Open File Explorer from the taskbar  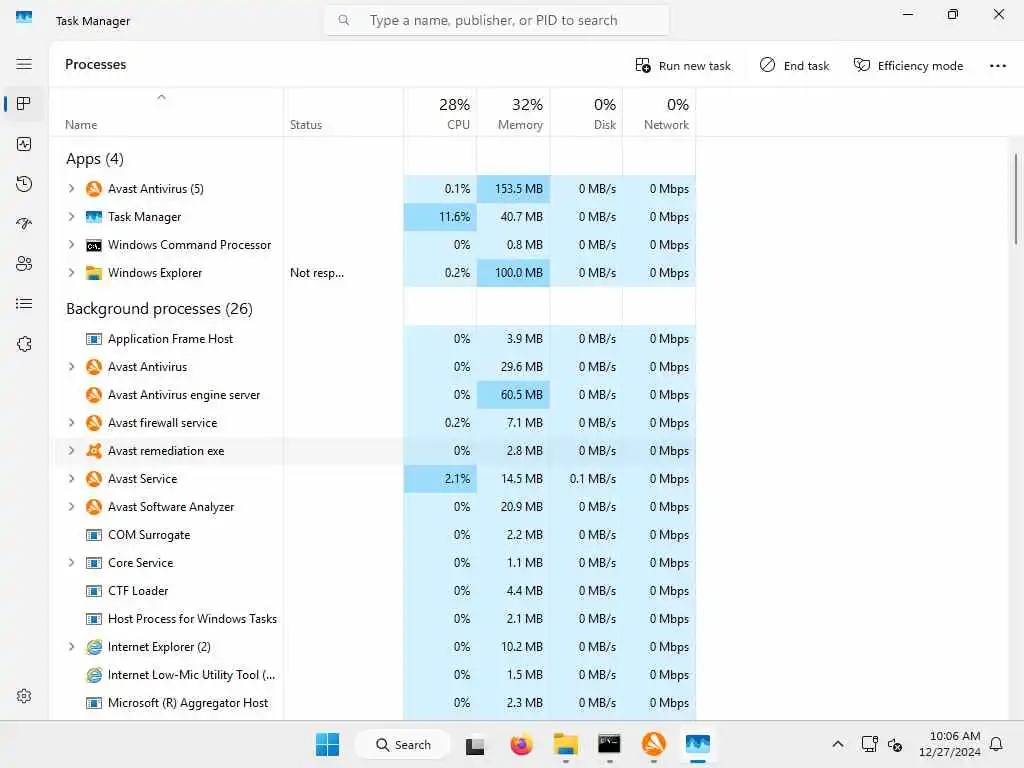click(x=566, y=744)
